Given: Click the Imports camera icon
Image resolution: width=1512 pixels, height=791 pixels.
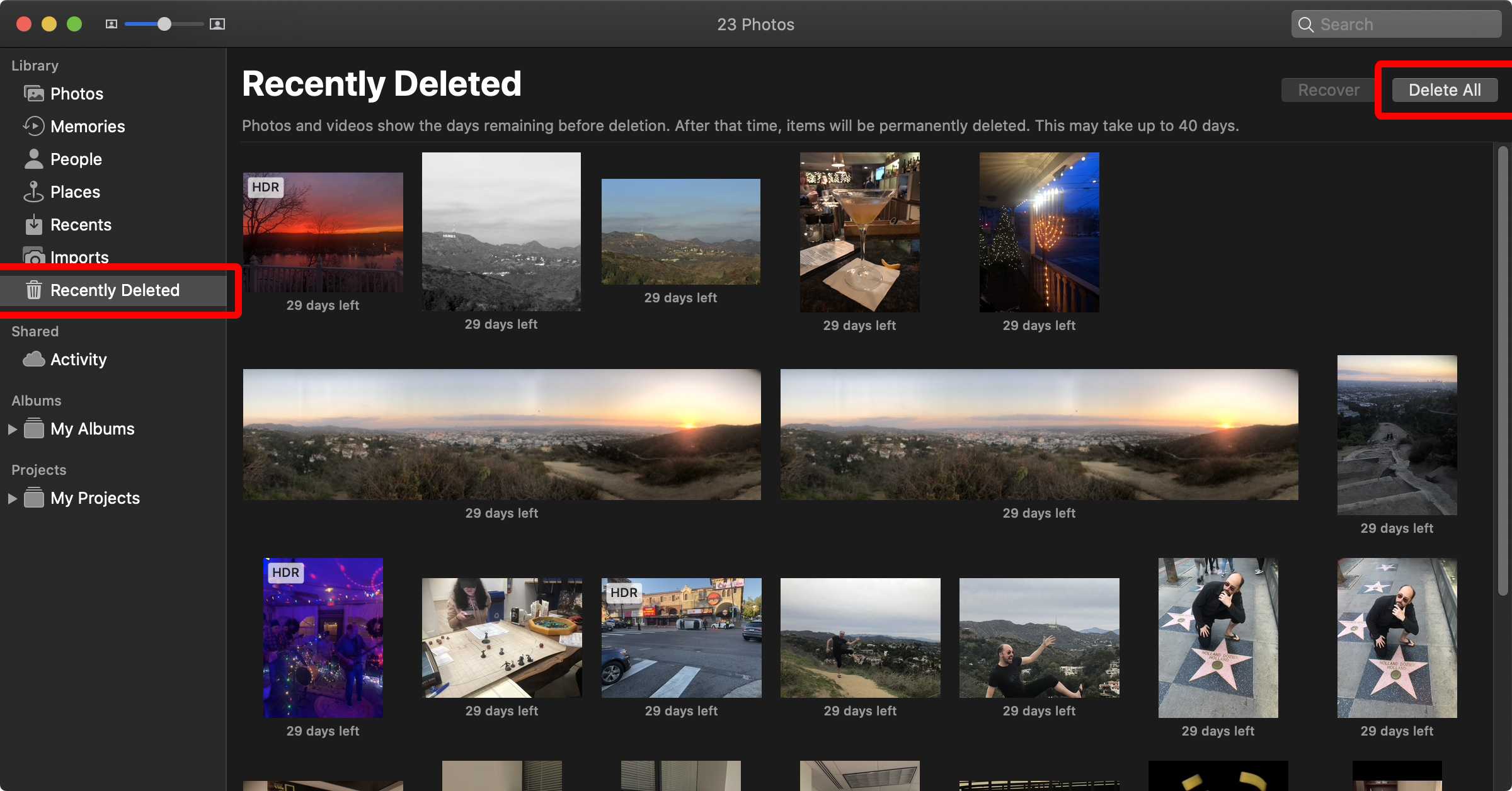Looking at the screenshot, I should [x=34, y=256].
